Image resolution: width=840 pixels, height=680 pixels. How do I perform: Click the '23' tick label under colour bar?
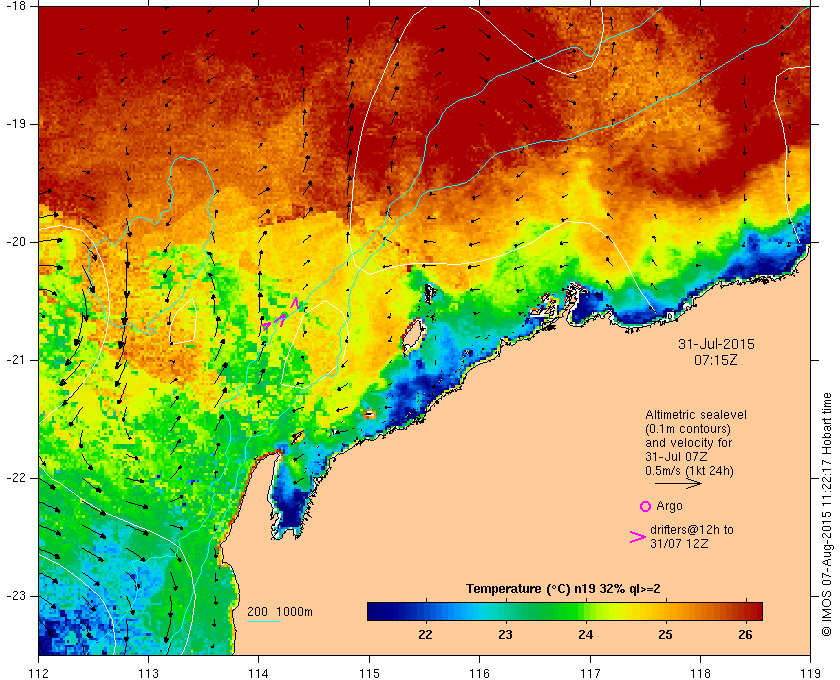(505, 634)
